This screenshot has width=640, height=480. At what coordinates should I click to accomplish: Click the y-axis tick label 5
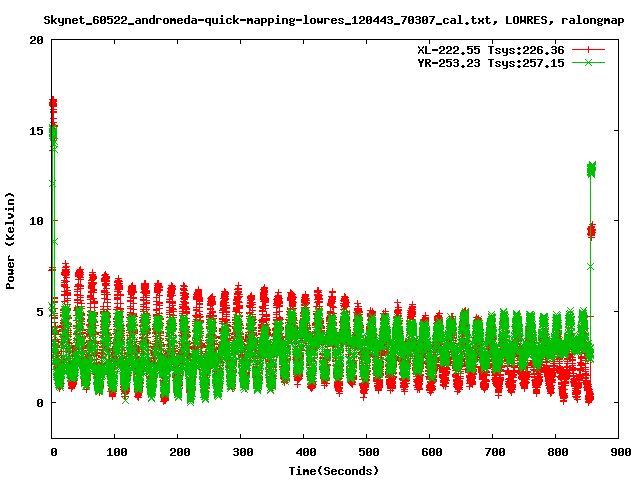click(x=40, y=312)
